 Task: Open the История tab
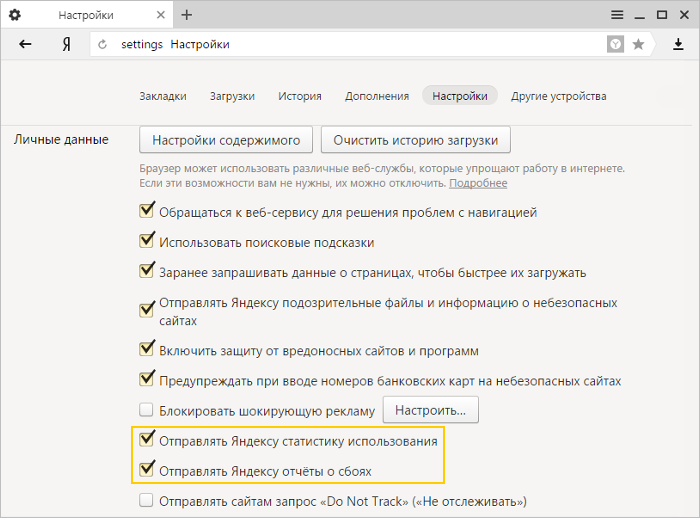300,96
